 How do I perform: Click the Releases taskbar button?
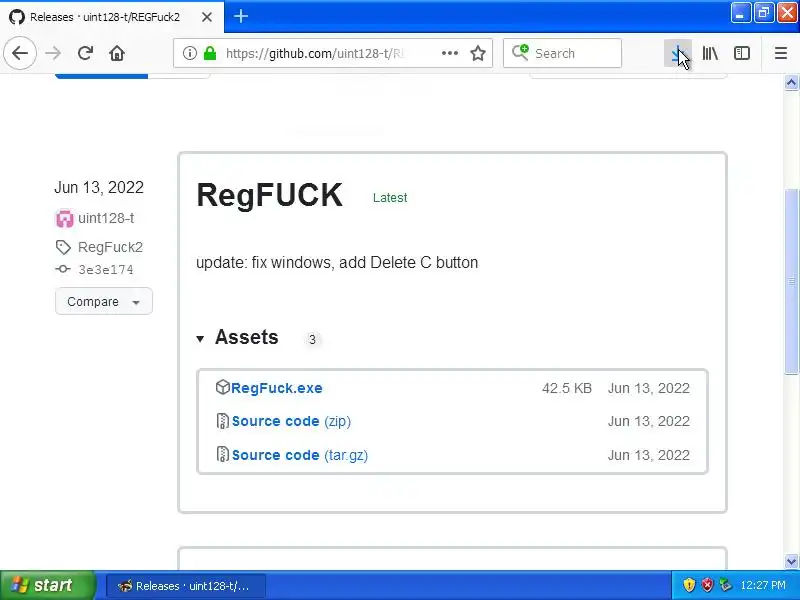186,586
